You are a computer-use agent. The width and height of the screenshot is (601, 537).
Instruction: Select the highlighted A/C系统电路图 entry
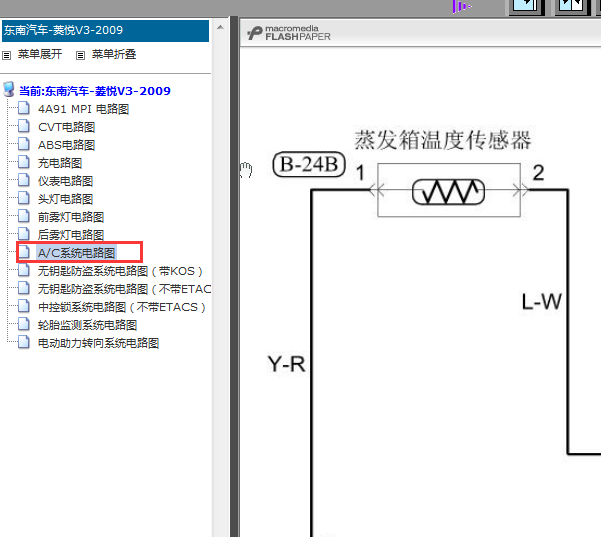click(76, 253)
